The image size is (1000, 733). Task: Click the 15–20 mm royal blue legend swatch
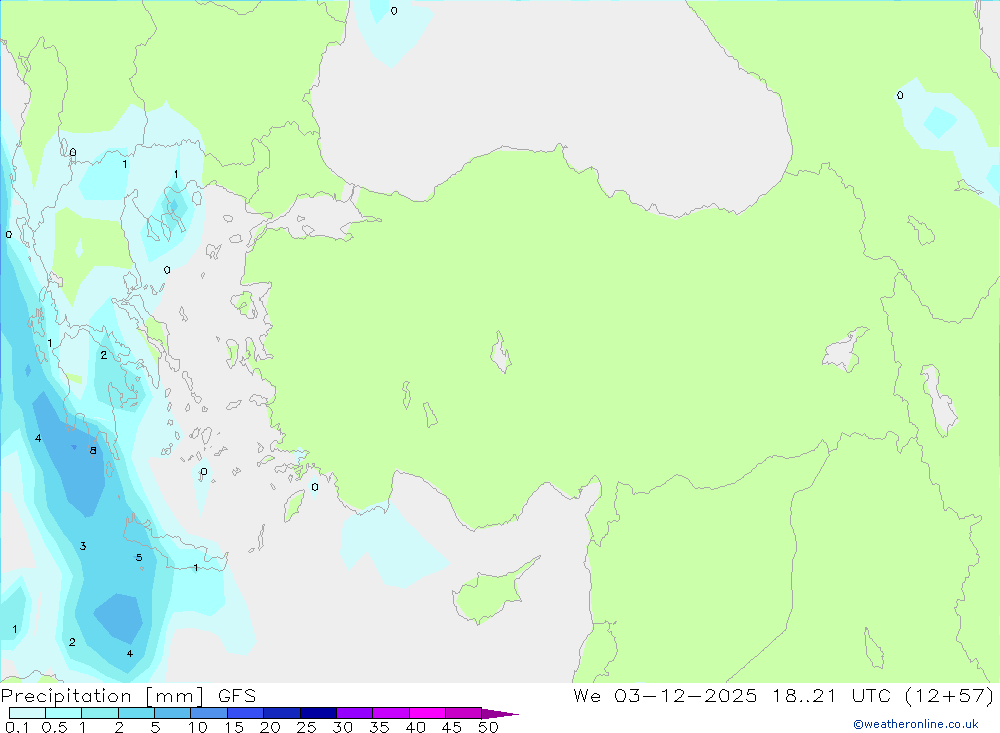point(245,713)
